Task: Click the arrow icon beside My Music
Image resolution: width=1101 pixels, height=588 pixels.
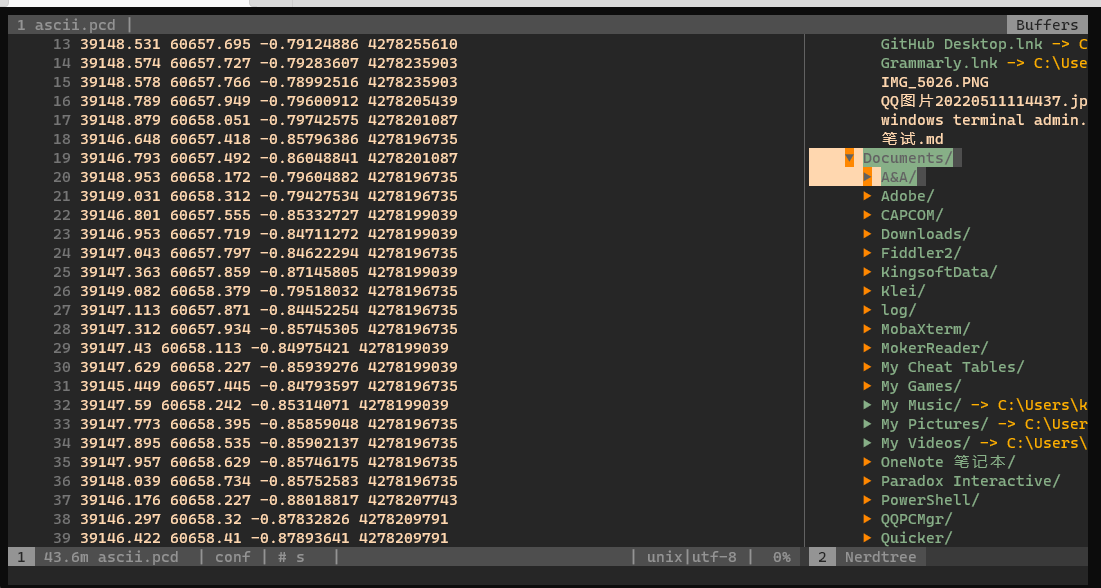Action: [x=867, y=405]
